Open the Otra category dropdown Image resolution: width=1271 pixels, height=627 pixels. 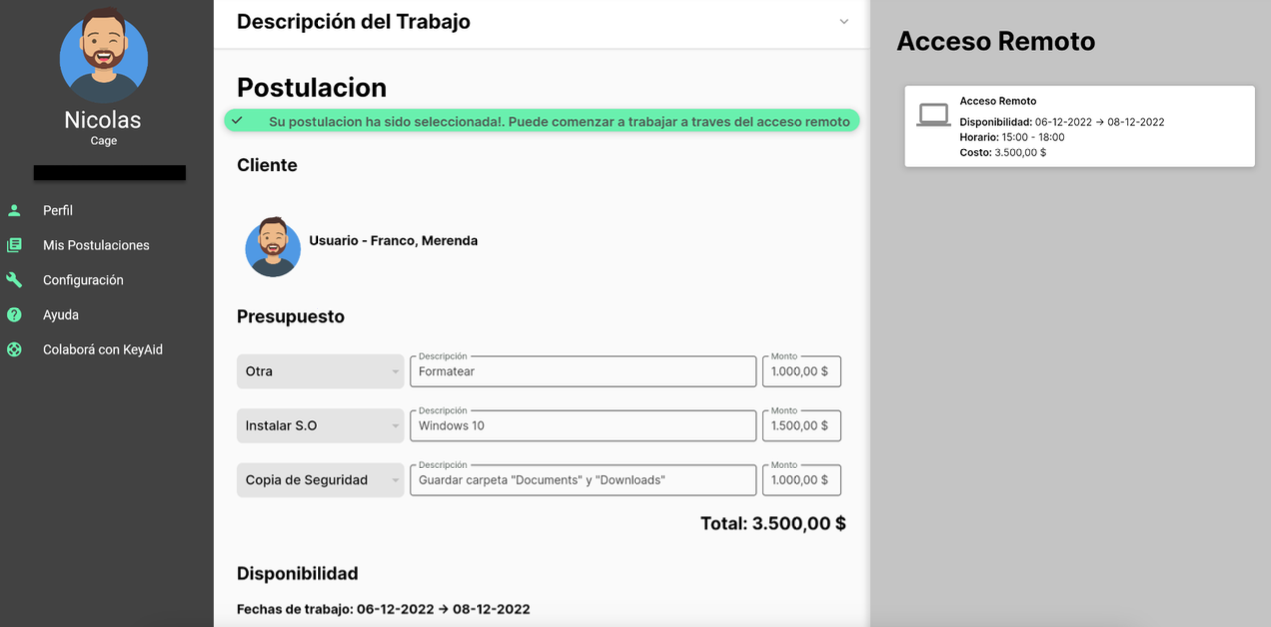pyautogui.click(x=320, y=371)
